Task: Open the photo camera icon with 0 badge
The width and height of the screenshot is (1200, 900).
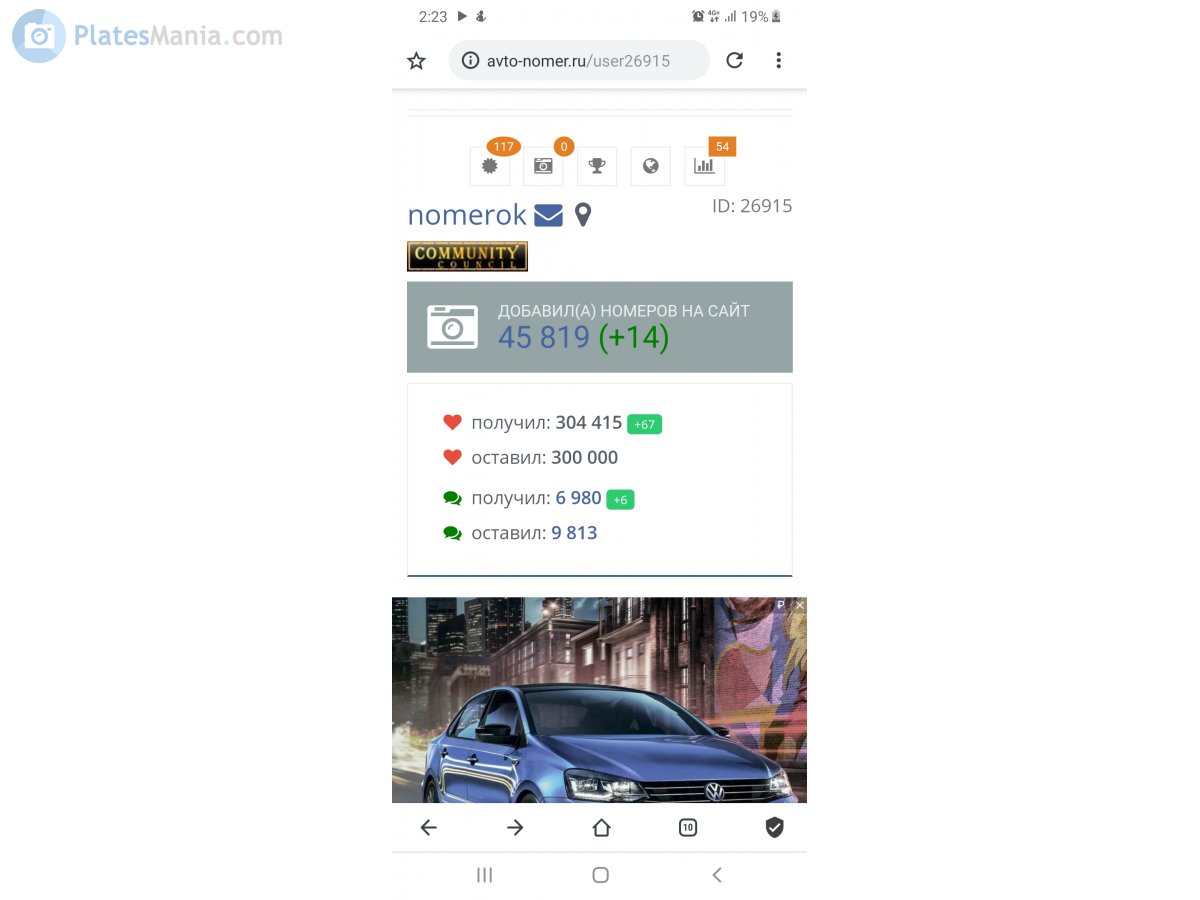Action: point(543,166)
